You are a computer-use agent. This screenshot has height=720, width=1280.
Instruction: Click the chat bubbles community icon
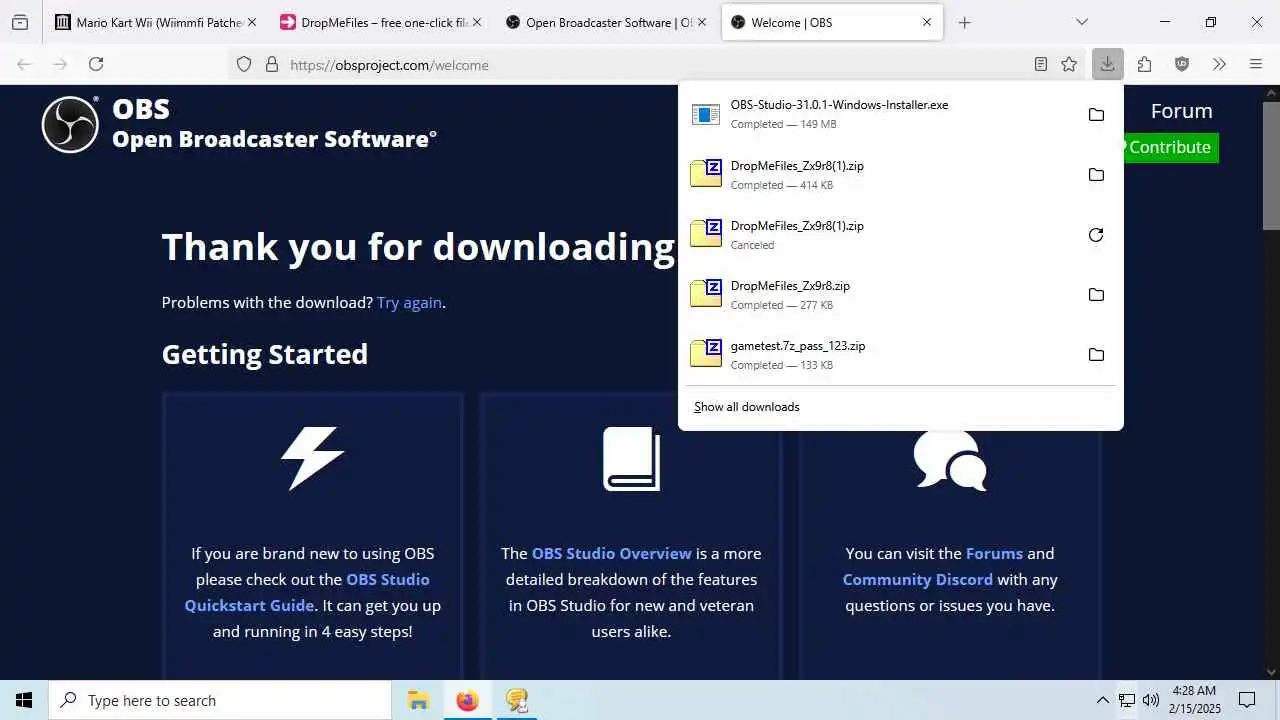click(x=950, y=459)
